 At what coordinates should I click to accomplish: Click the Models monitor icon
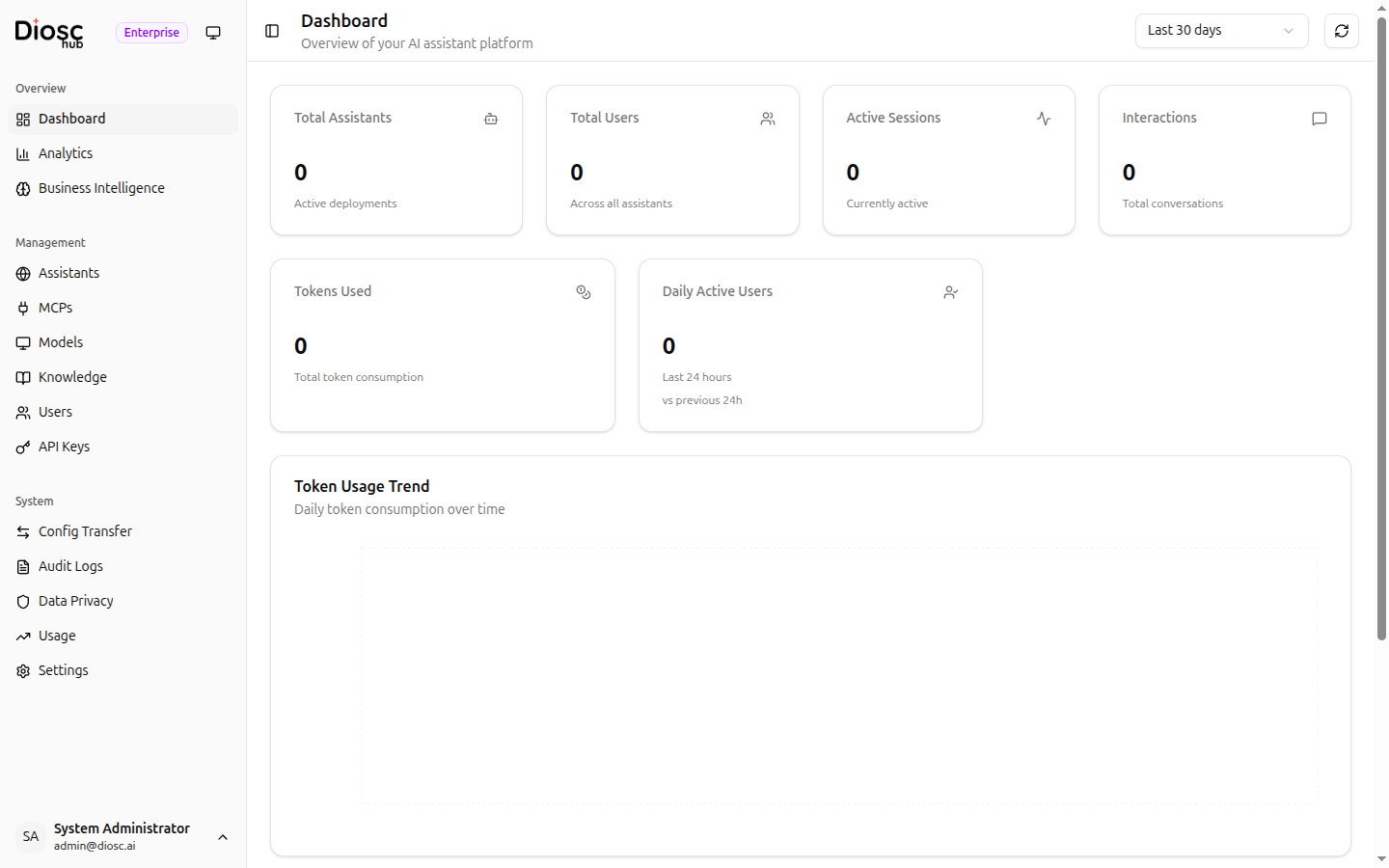click(23, 343)
